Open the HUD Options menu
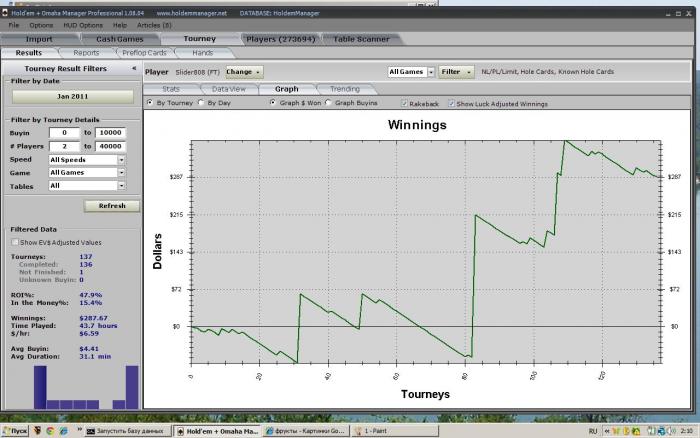 [83, 25]
